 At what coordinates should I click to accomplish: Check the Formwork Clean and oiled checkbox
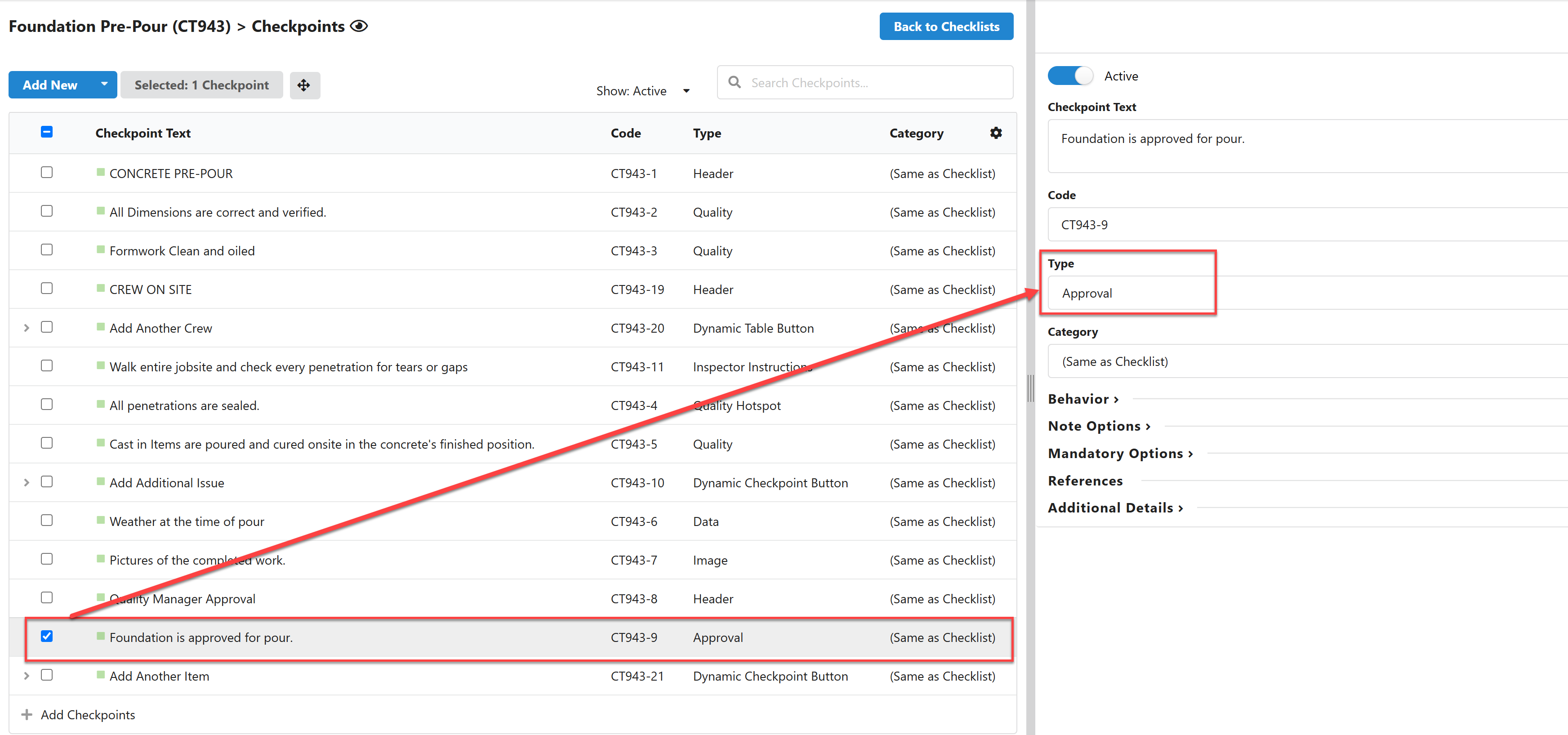pos(47,250)
